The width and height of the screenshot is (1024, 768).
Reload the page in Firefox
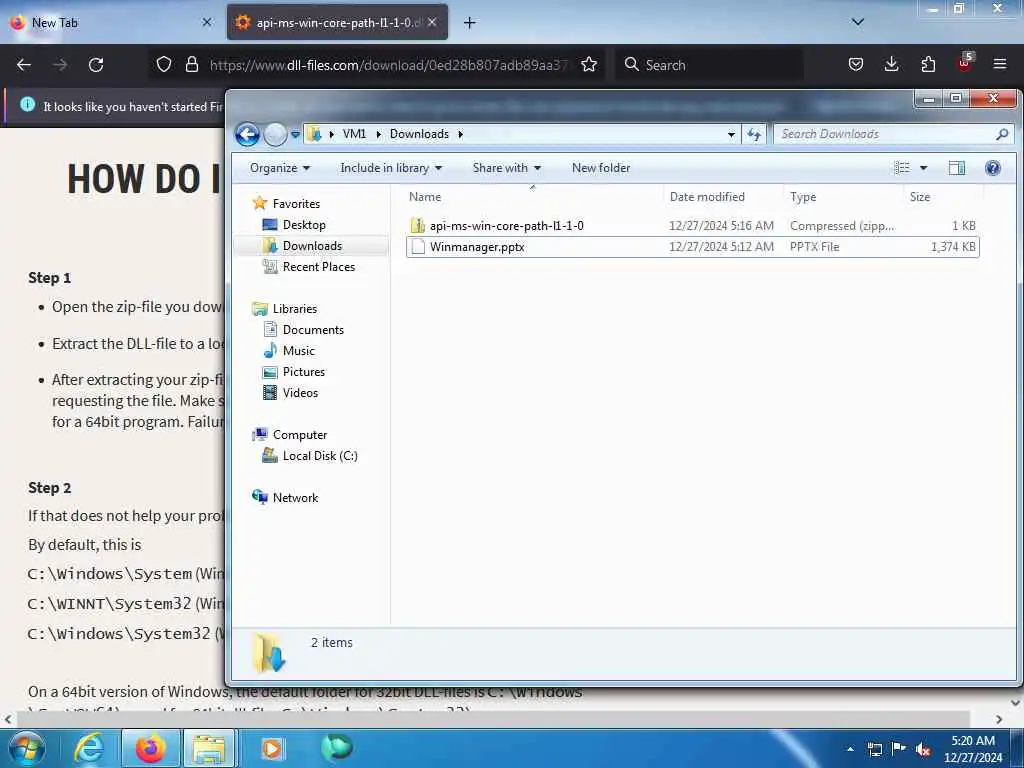click(96, 65)
